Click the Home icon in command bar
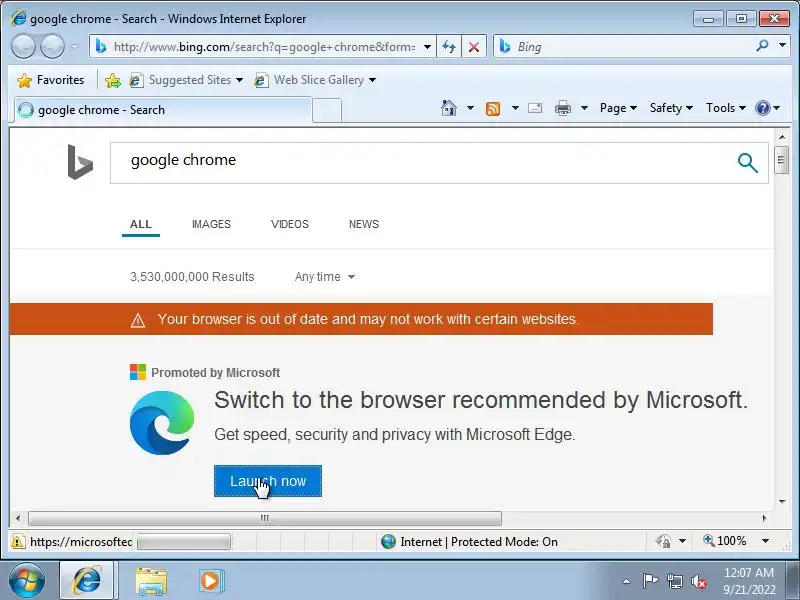800x600 pixels. [449, 108]
